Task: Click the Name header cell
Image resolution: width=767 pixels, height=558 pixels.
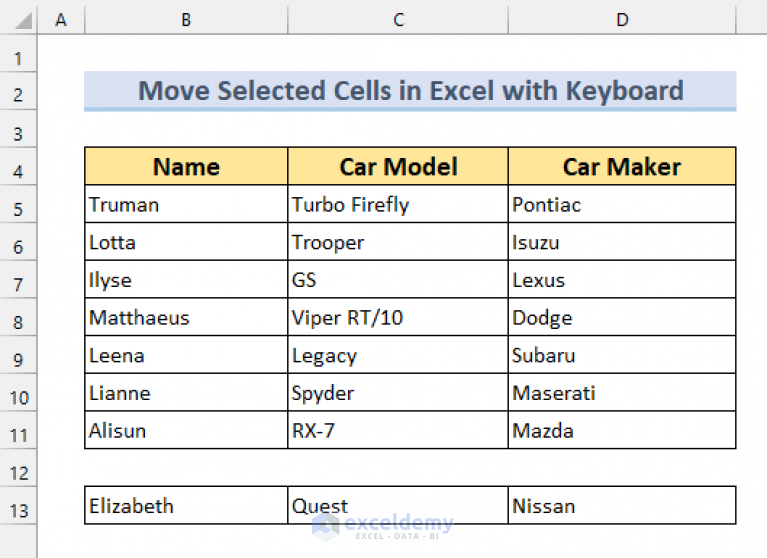Action: (x=186, y=167)
